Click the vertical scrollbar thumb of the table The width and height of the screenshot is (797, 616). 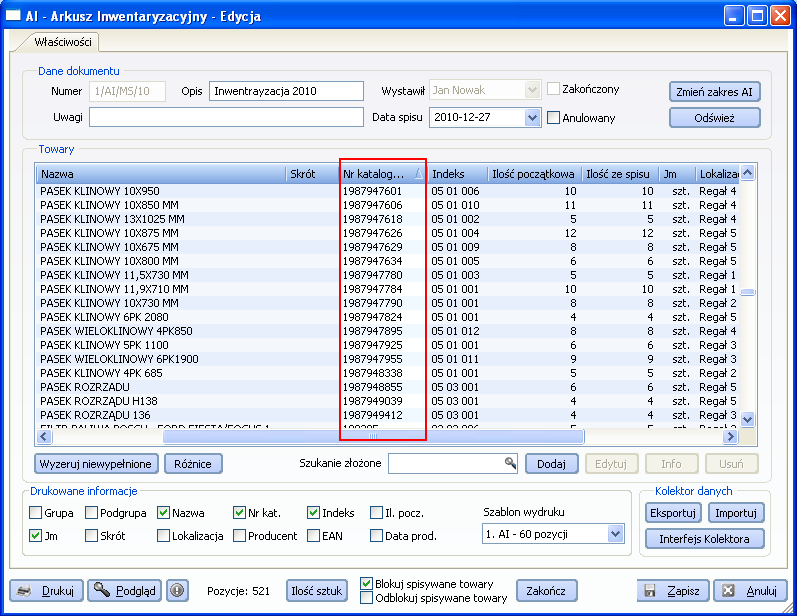pyautogui.click(x=747, y=292)
